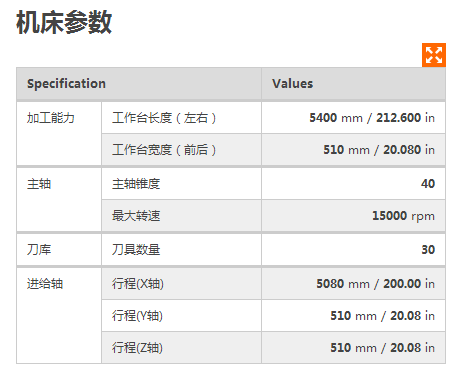The height and width of the screenshot is (384, 462).
Task: Click the 机床参数 page heading
Action: 64,22
